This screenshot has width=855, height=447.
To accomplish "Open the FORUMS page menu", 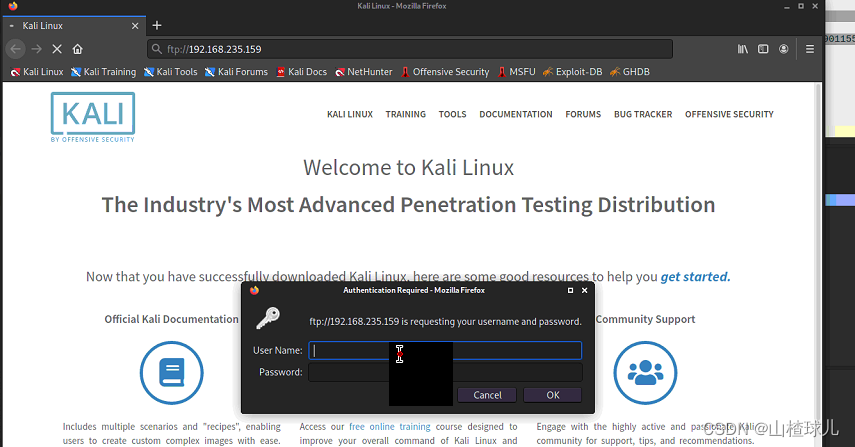I will (x=583, y=114).
